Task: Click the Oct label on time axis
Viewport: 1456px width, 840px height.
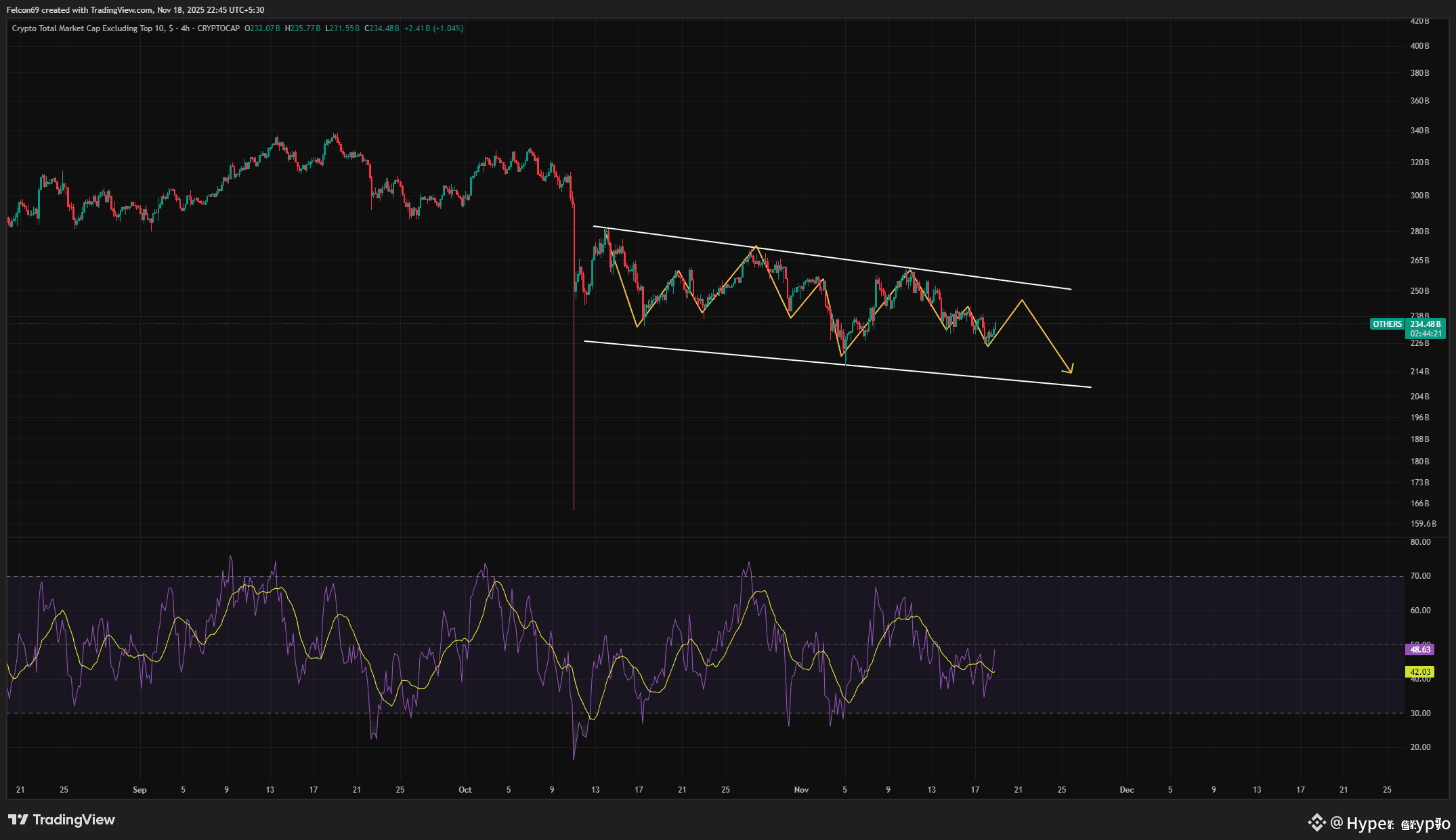Action: click(465, 790)
